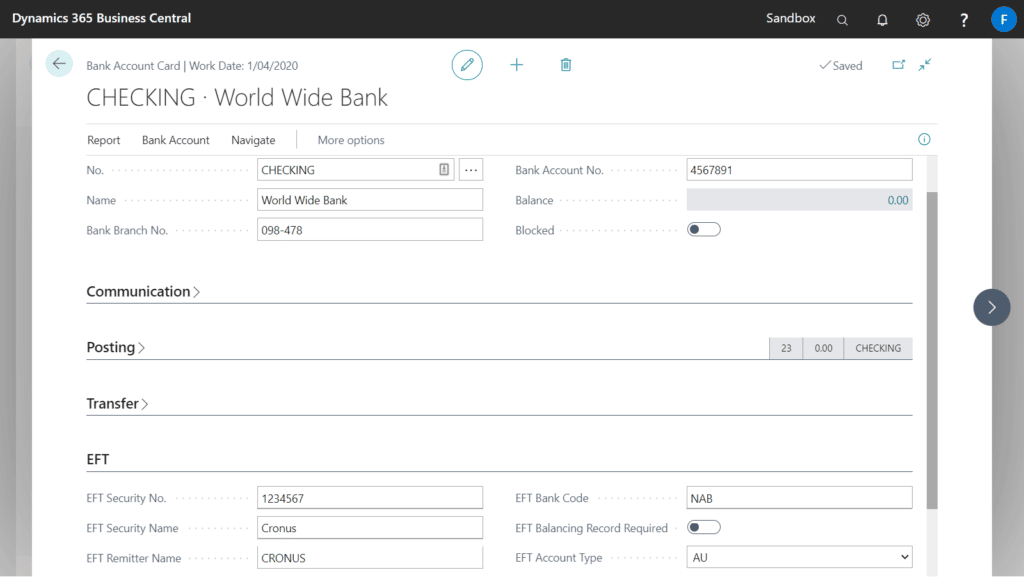Open the EFT Account Type dropdown
The width and height of the screenshot is (1024, 577).
pos(899,556)
